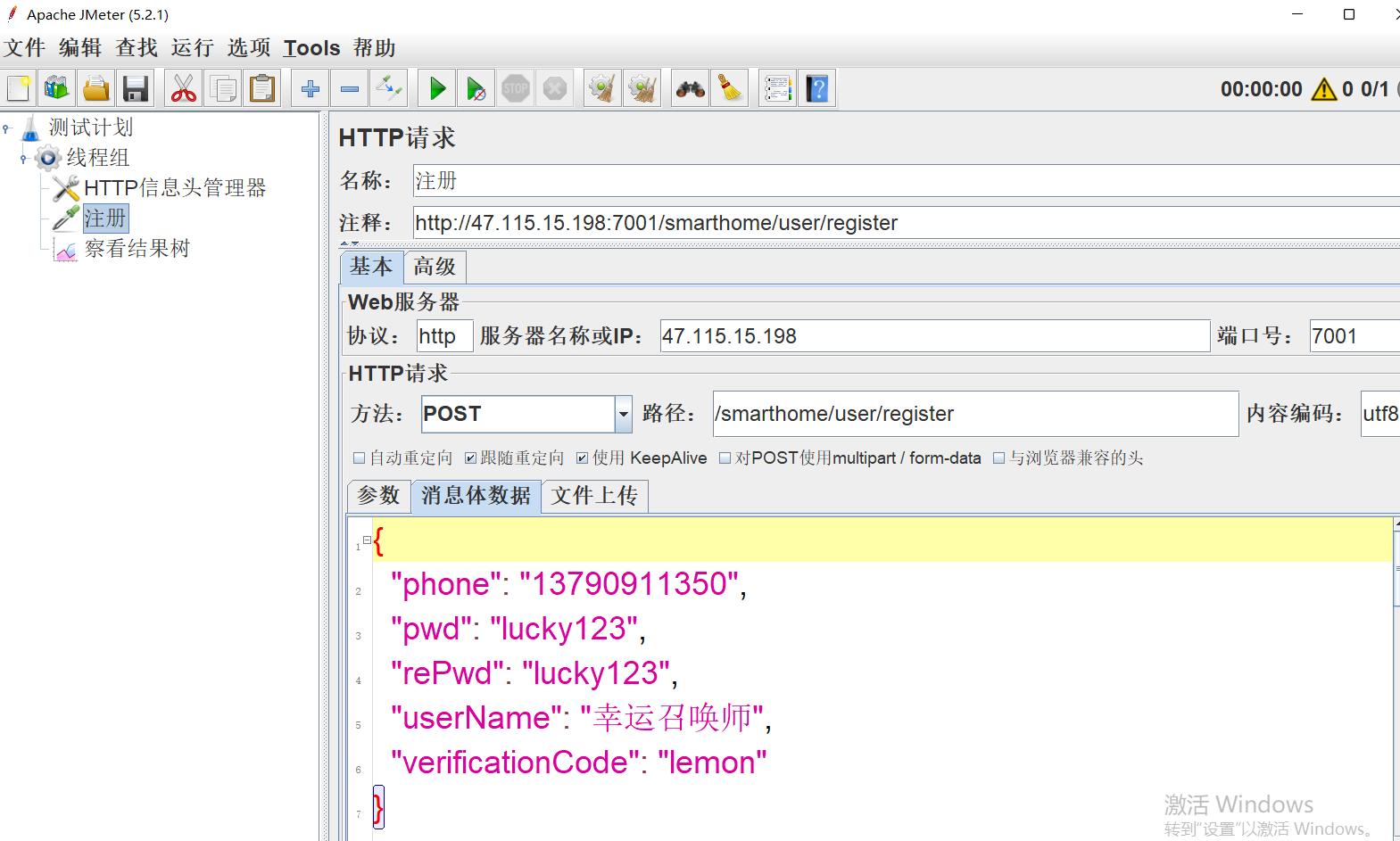Select HTTP信息头管理器 in tree
The image size is (1400, 841).
point(175,188)
